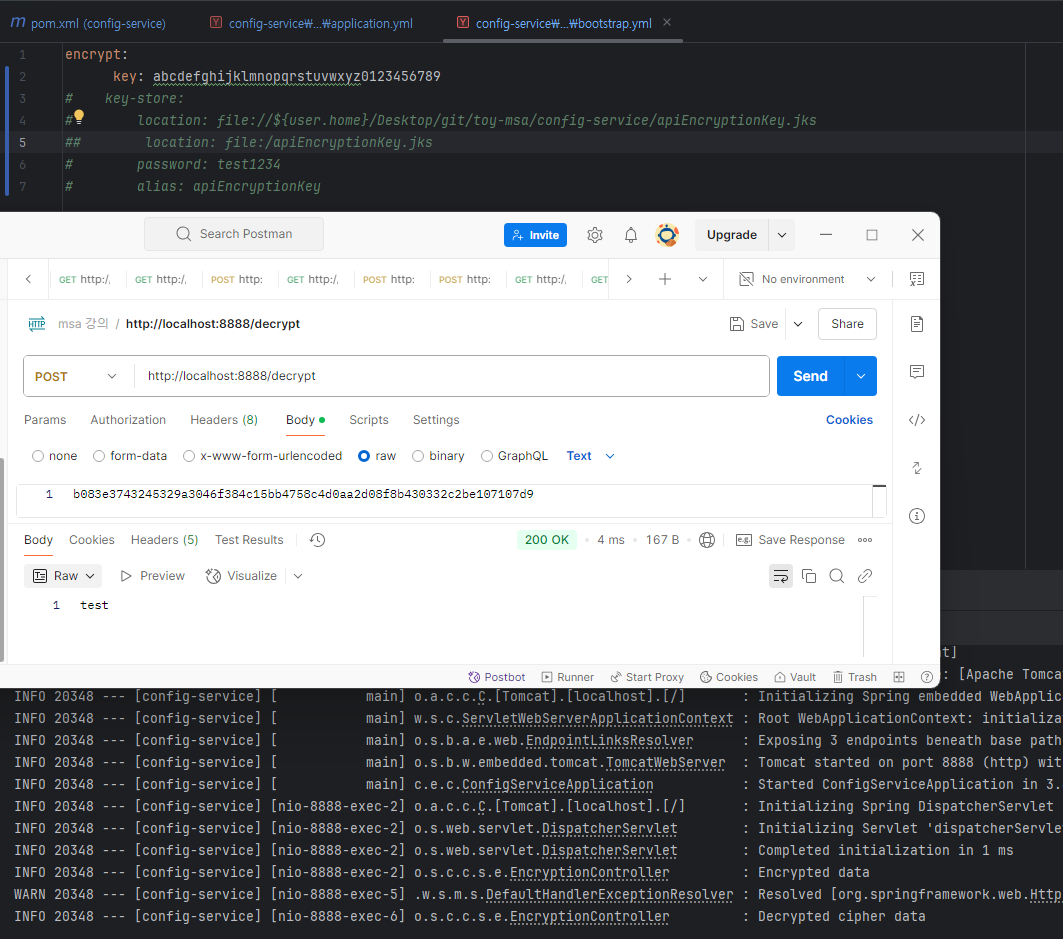Select the form-data body type
The width and height of the screenshot is (1063, 939).
click(99, 456)
